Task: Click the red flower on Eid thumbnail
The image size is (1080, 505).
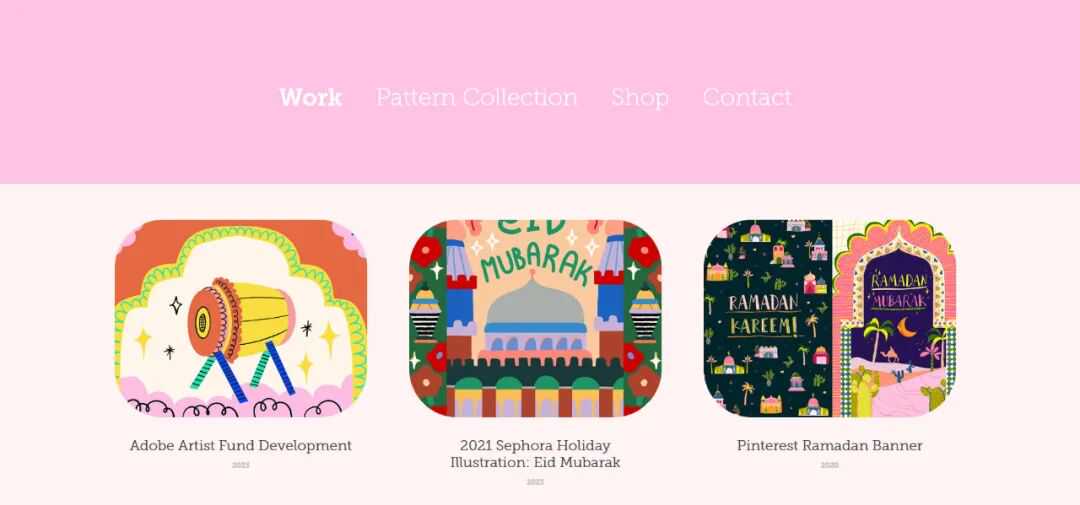Action: pyautogui.click(x=426, y=251)
